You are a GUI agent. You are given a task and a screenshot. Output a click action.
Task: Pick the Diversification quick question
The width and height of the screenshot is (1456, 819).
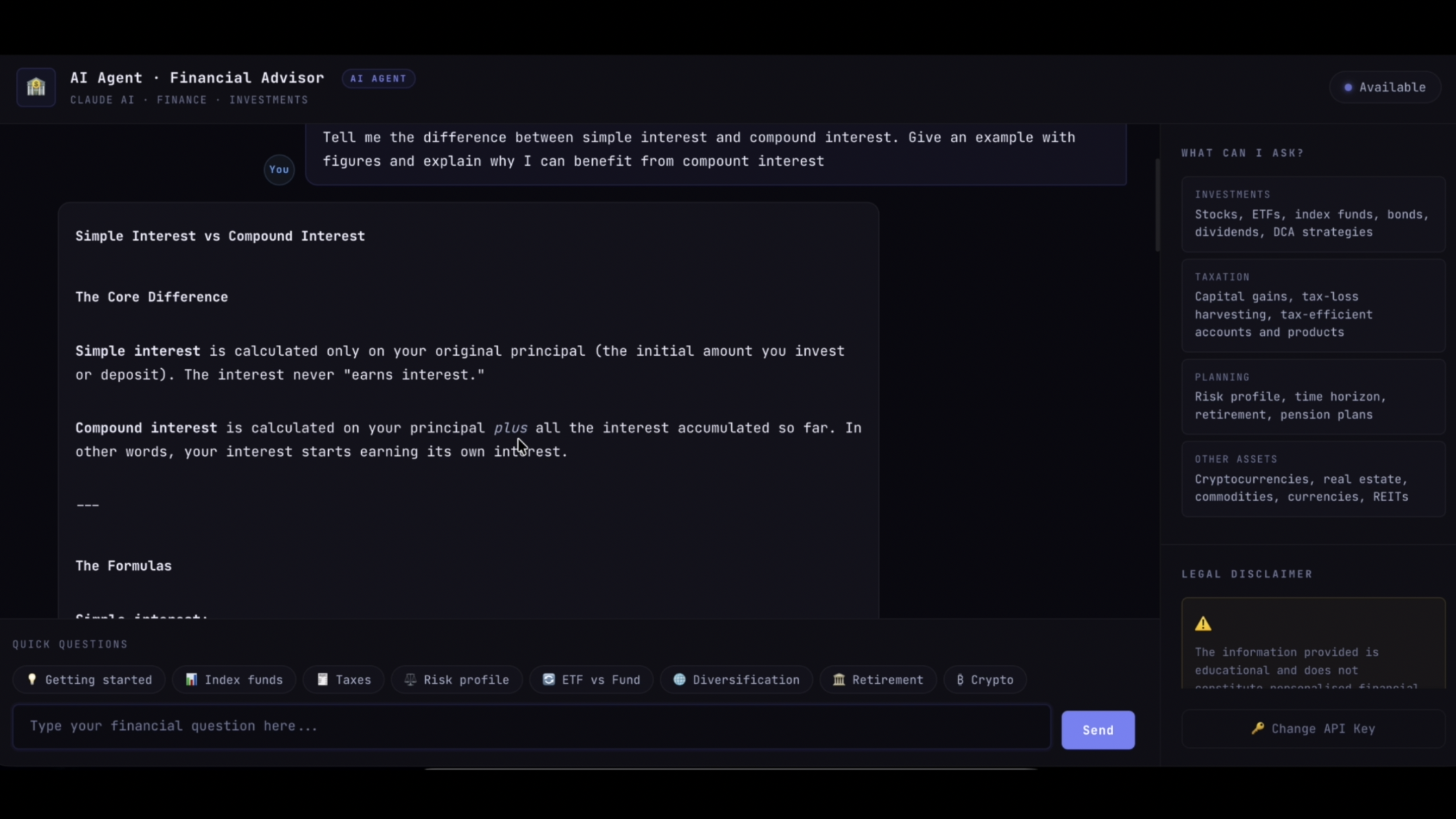click(737, 679)
